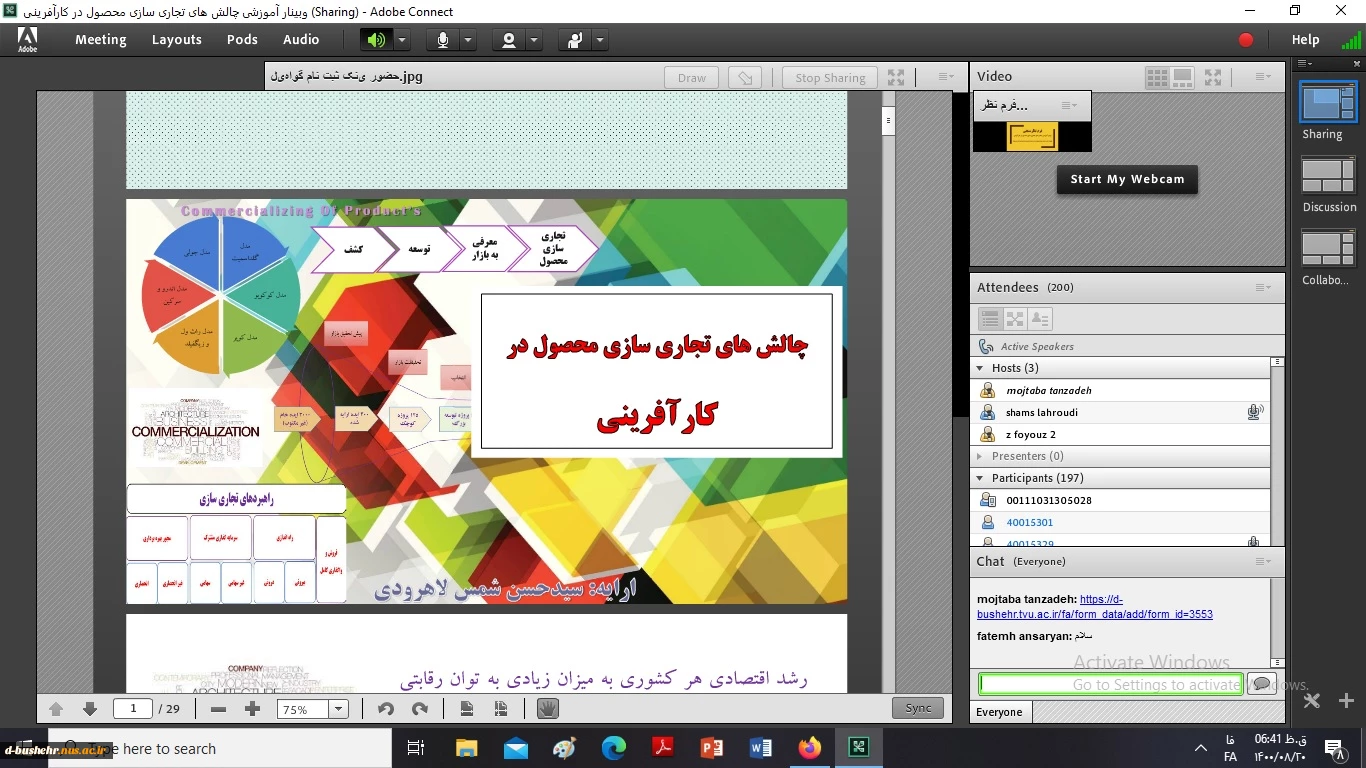1366x768 pixels.
Task: Open options for the shared video thumbnail
Action: [x=1070, y=105]
